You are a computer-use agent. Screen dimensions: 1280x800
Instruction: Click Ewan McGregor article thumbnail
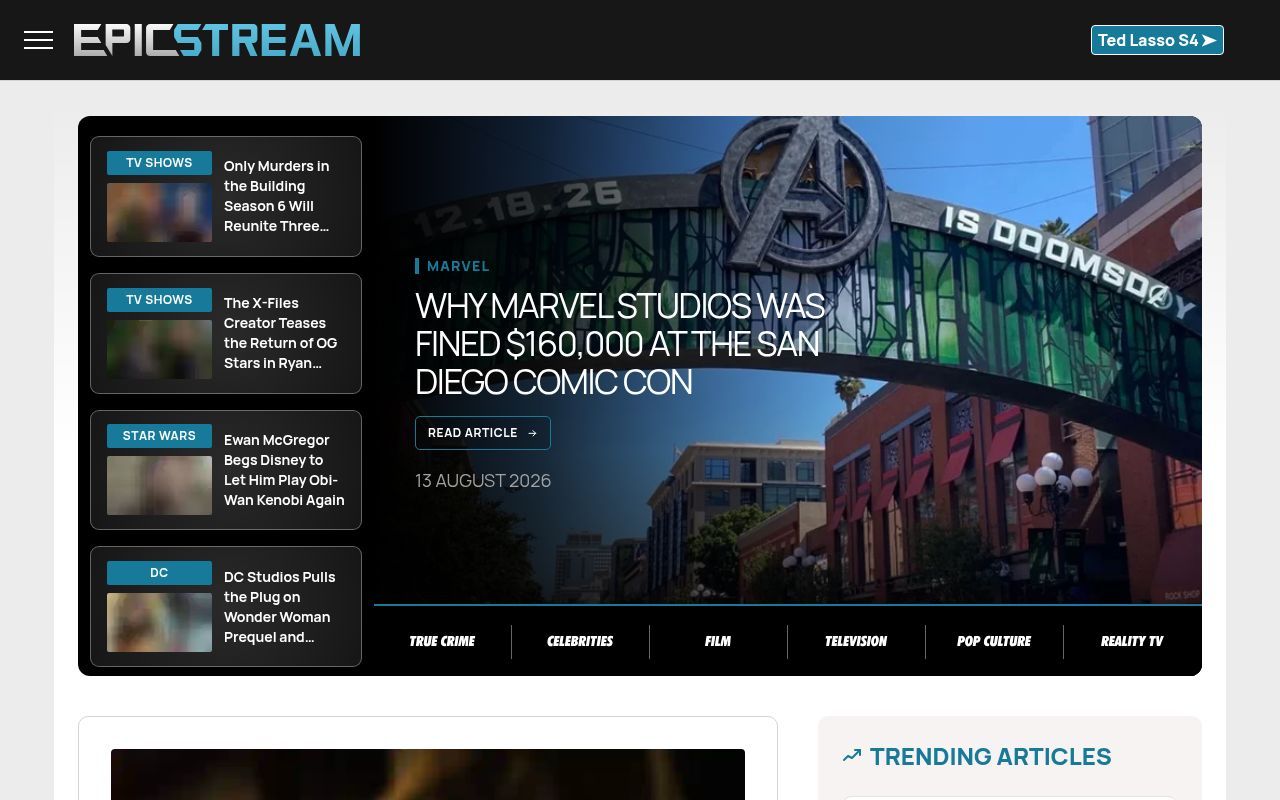[x=159, y=486]
